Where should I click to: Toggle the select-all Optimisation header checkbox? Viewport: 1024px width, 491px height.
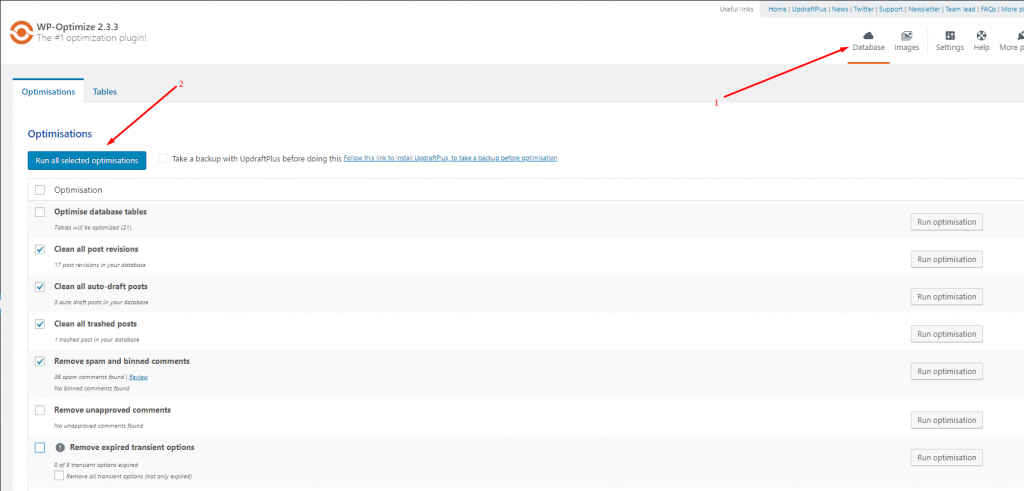click(x=40, y=190)
